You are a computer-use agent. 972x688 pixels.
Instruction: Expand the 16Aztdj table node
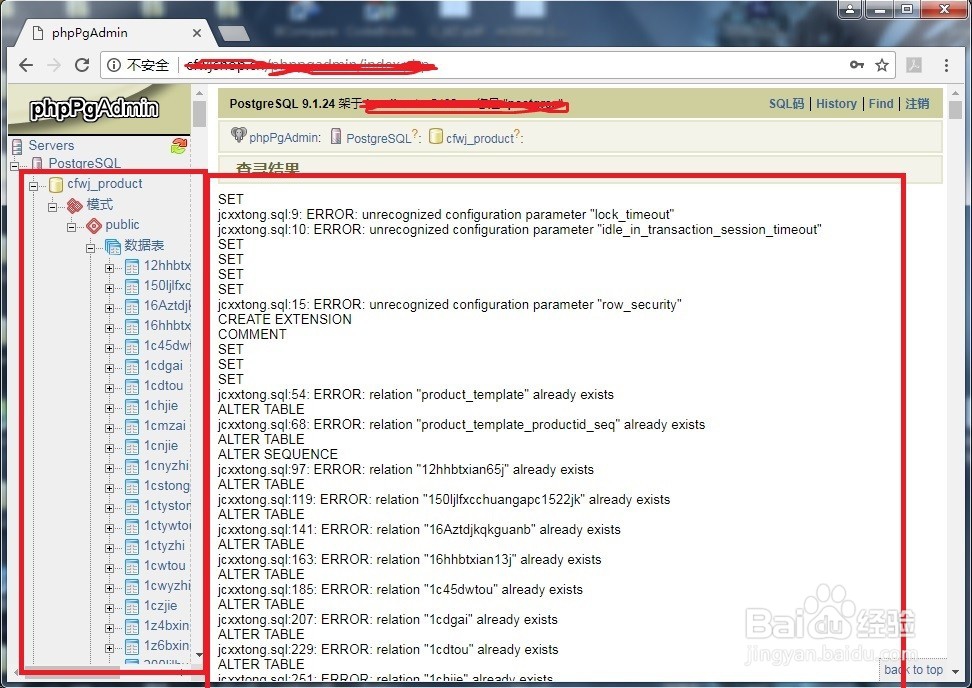tap(109, 308)
